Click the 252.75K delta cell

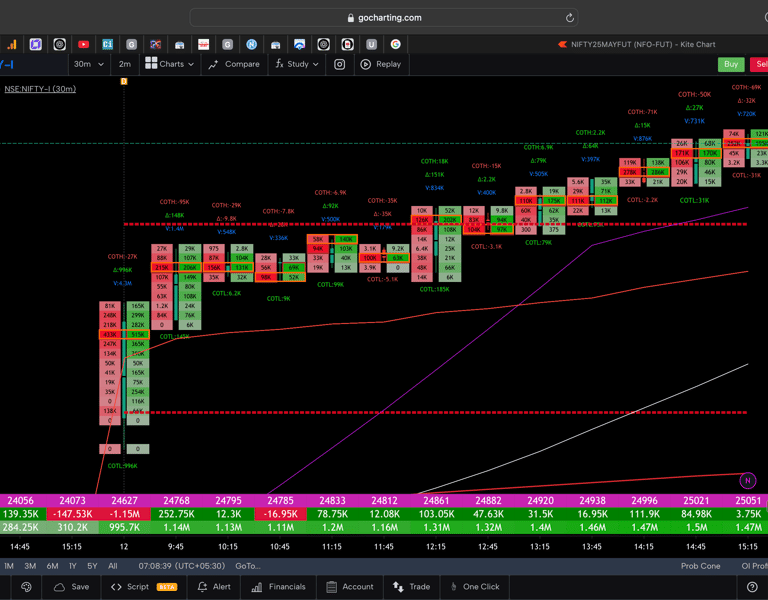coord(176,514)
